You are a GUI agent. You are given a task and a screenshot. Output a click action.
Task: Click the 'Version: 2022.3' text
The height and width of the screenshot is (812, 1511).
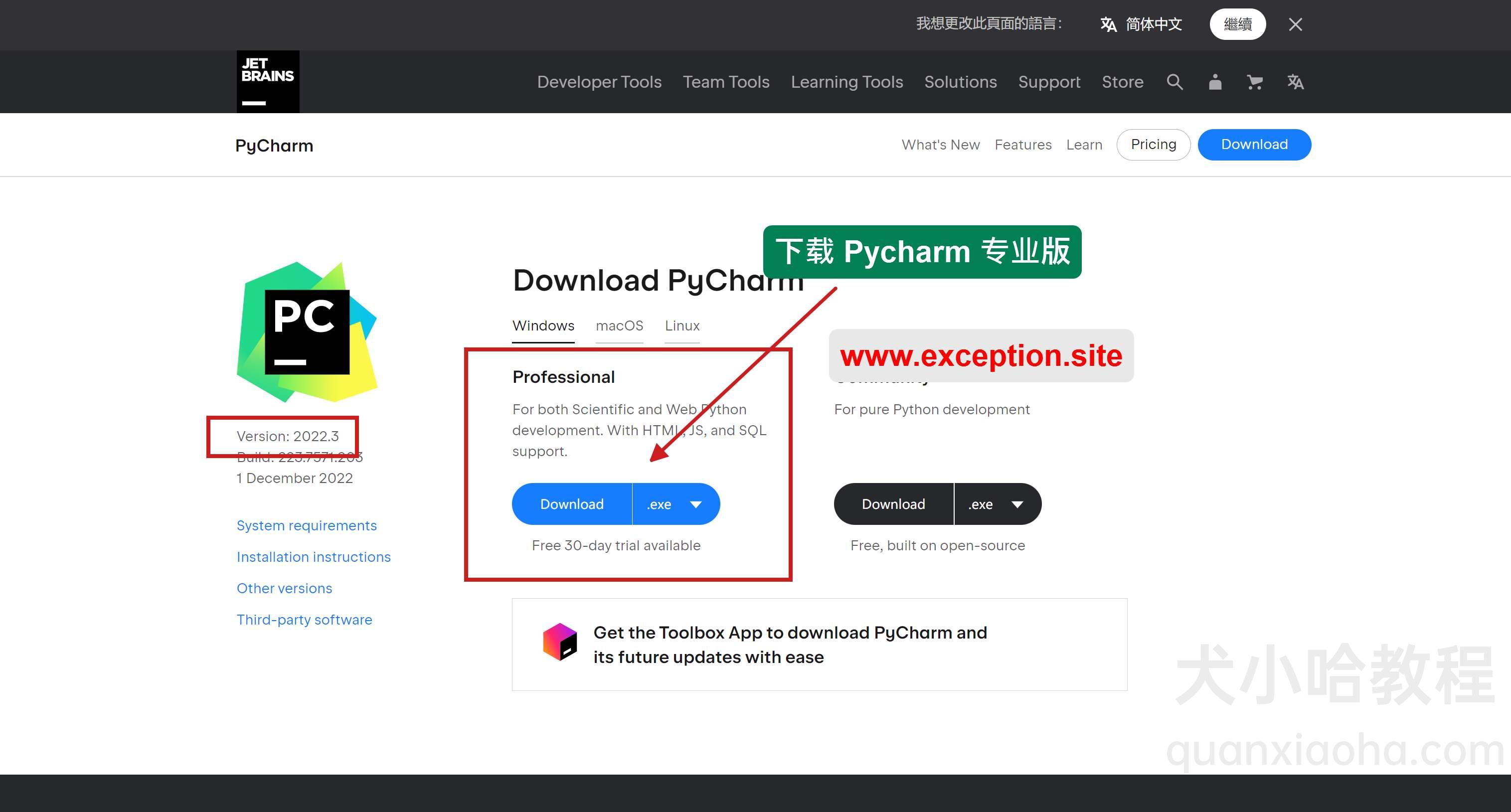click(x=288, y=437)
